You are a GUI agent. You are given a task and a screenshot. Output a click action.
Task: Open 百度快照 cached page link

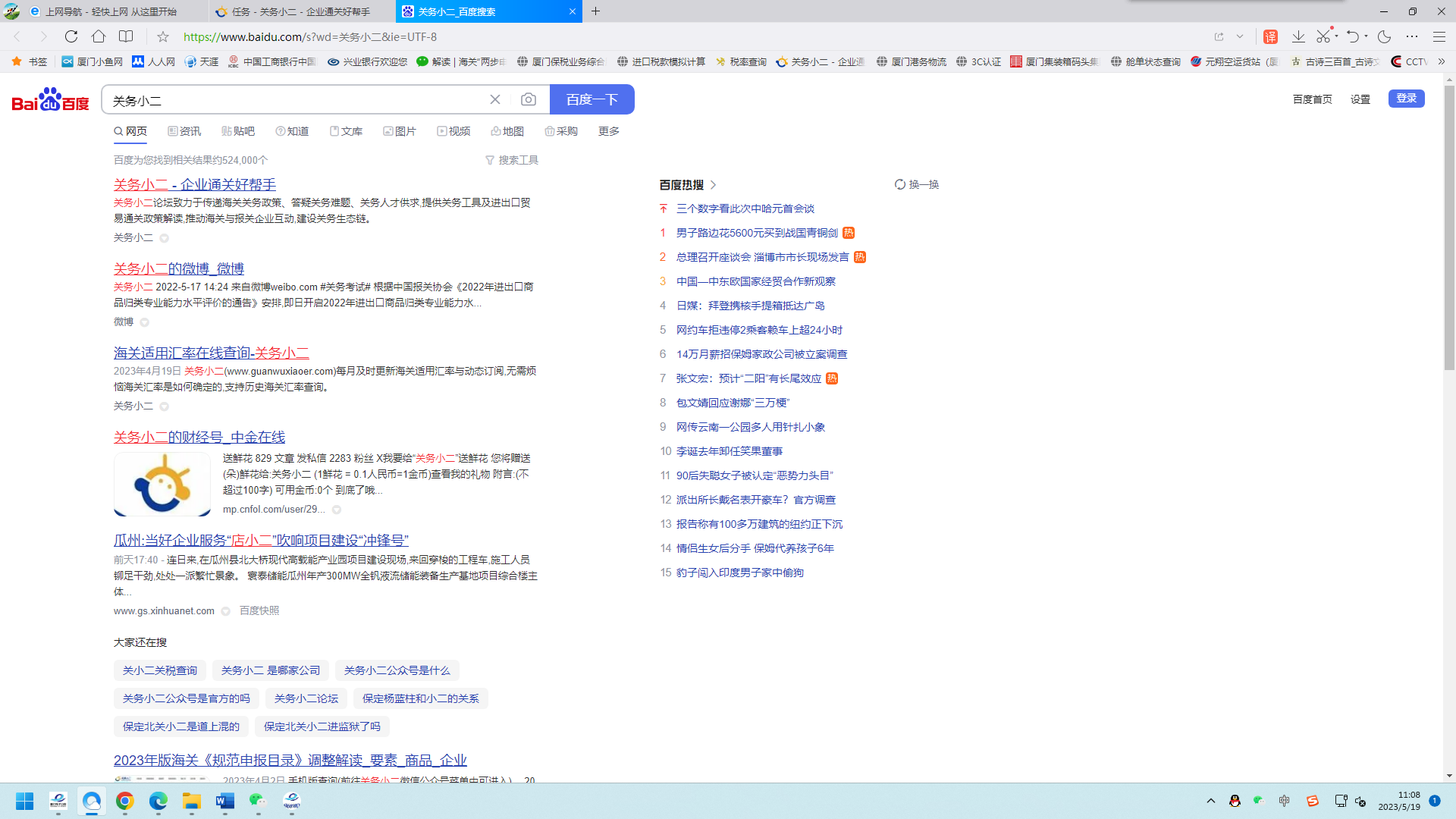259,610
